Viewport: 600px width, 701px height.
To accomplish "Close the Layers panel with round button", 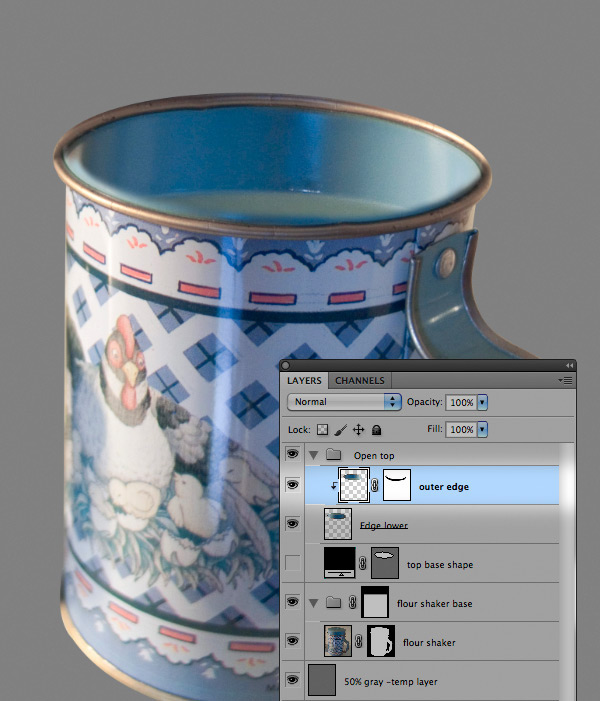I will click(286, 365).
